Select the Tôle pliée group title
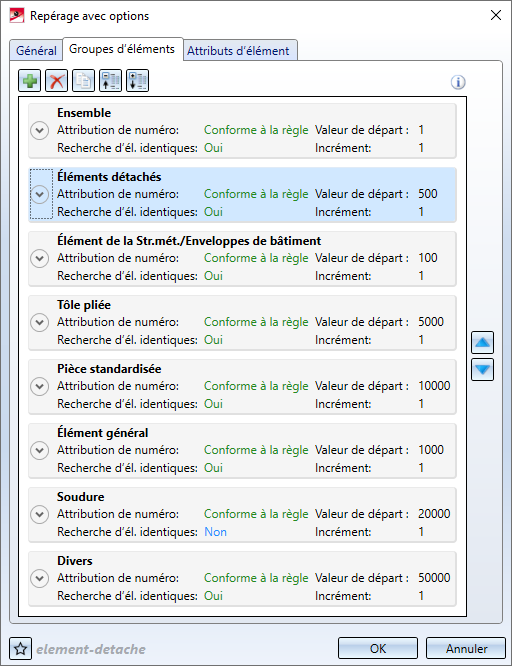Screen dimensions: 512x666 84,305
